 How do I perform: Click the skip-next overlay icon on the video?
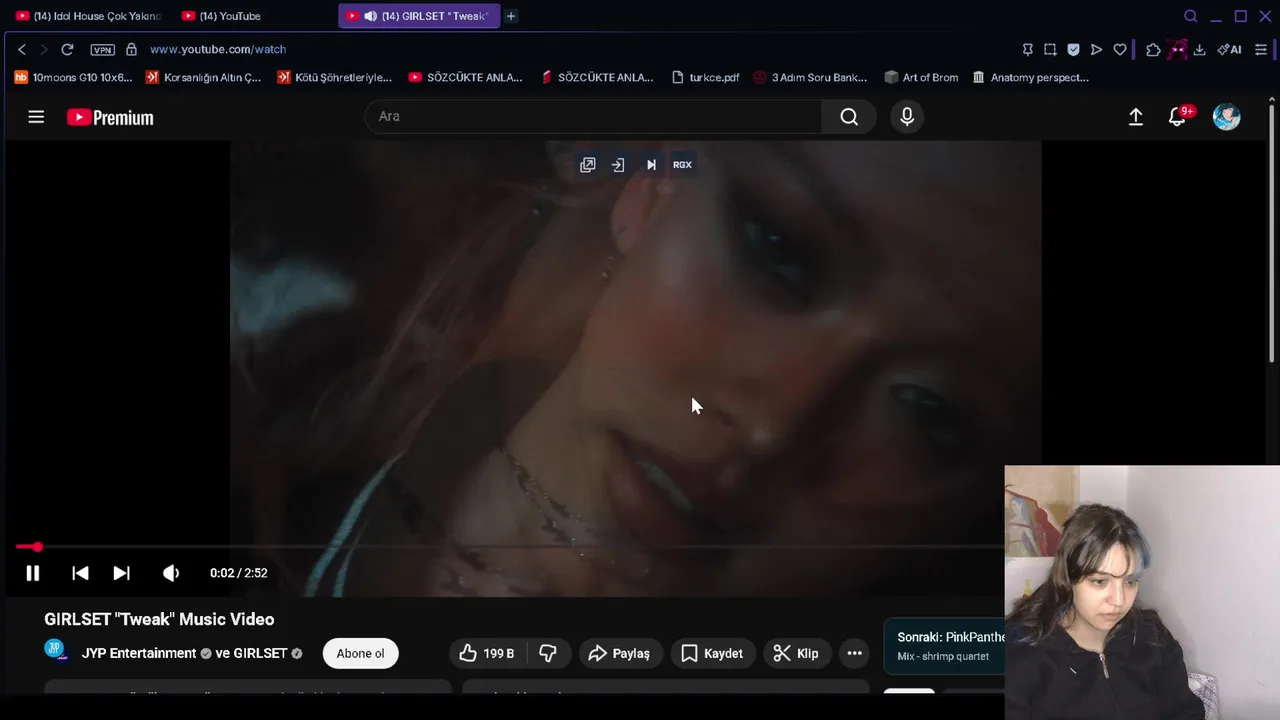click(651, 165)
